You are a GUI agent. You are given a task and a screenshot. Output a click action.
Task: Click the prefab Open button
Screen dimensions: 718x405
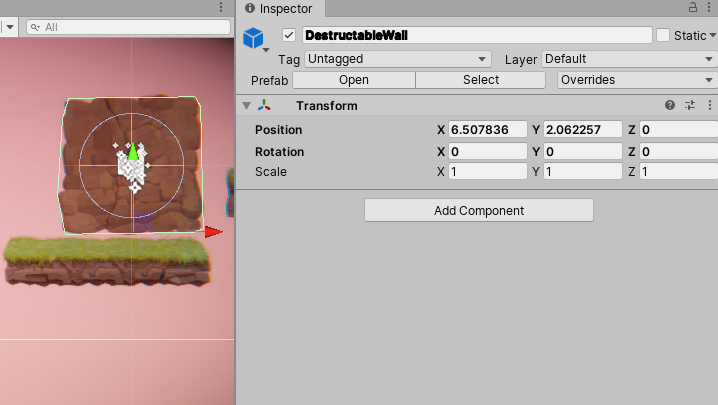pos(353,80)
